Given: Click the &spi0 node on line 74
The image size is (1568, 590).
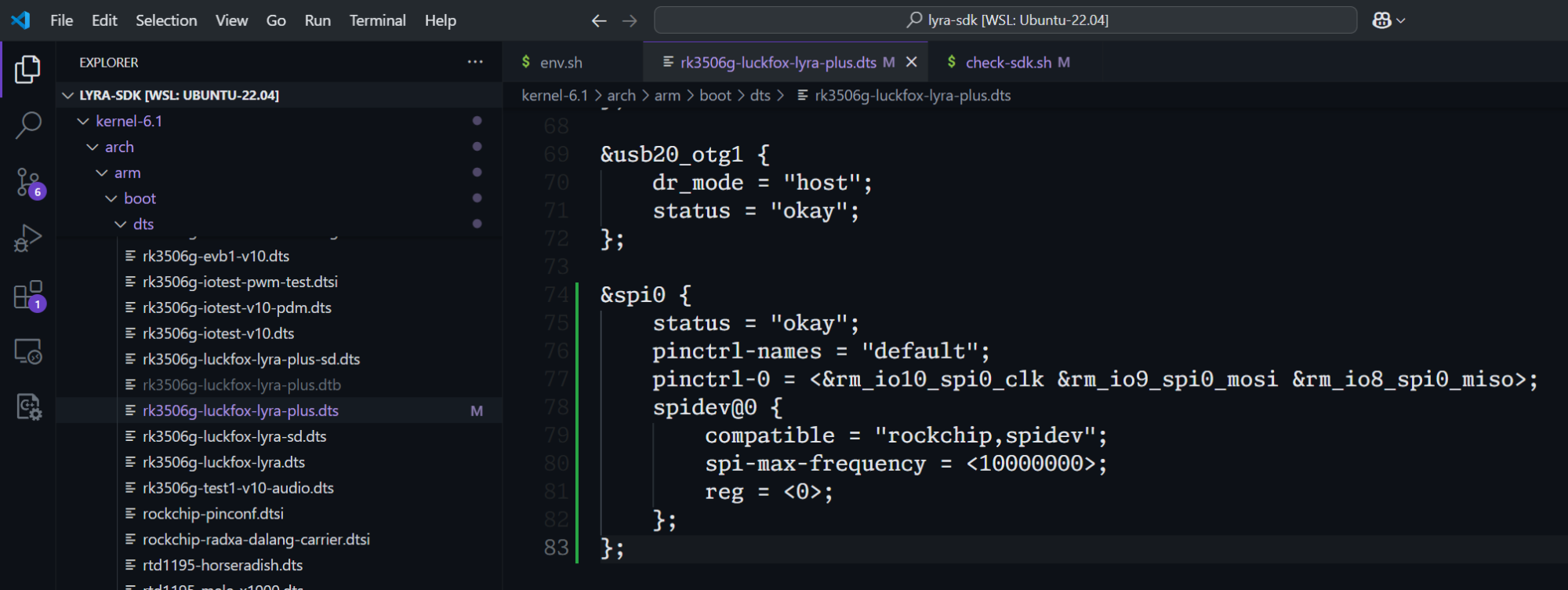Looking at the screenshot, I should point(646,295).
